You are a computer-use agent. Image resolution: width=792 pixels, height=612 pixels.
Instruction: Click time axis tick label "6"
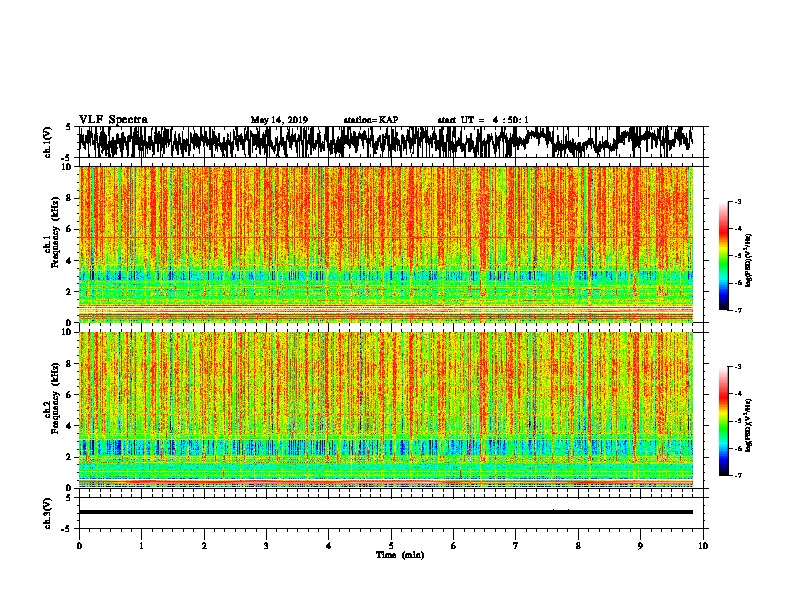point(453,546)
